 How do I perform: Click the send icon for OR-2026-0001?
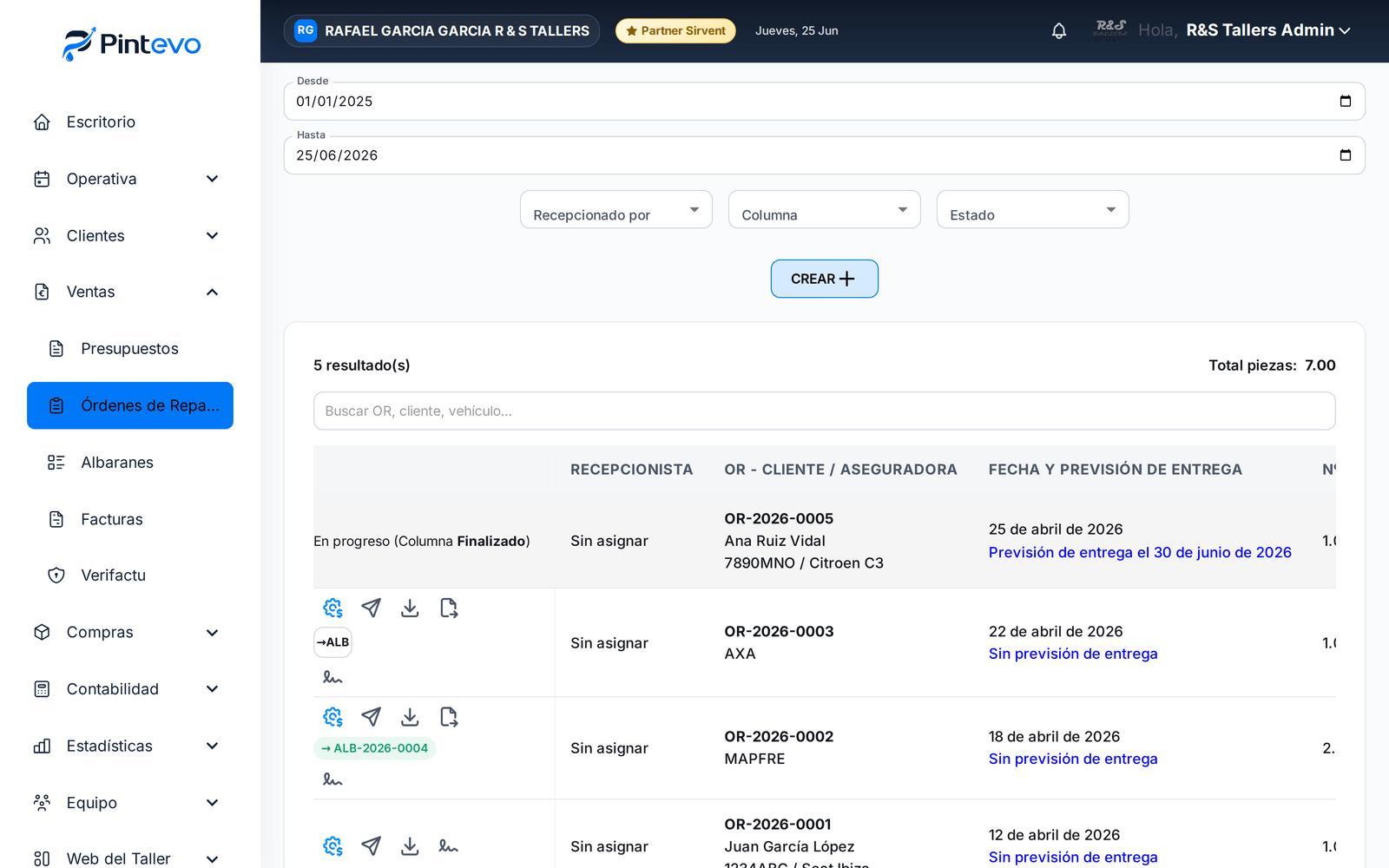(x=371, y=846)
